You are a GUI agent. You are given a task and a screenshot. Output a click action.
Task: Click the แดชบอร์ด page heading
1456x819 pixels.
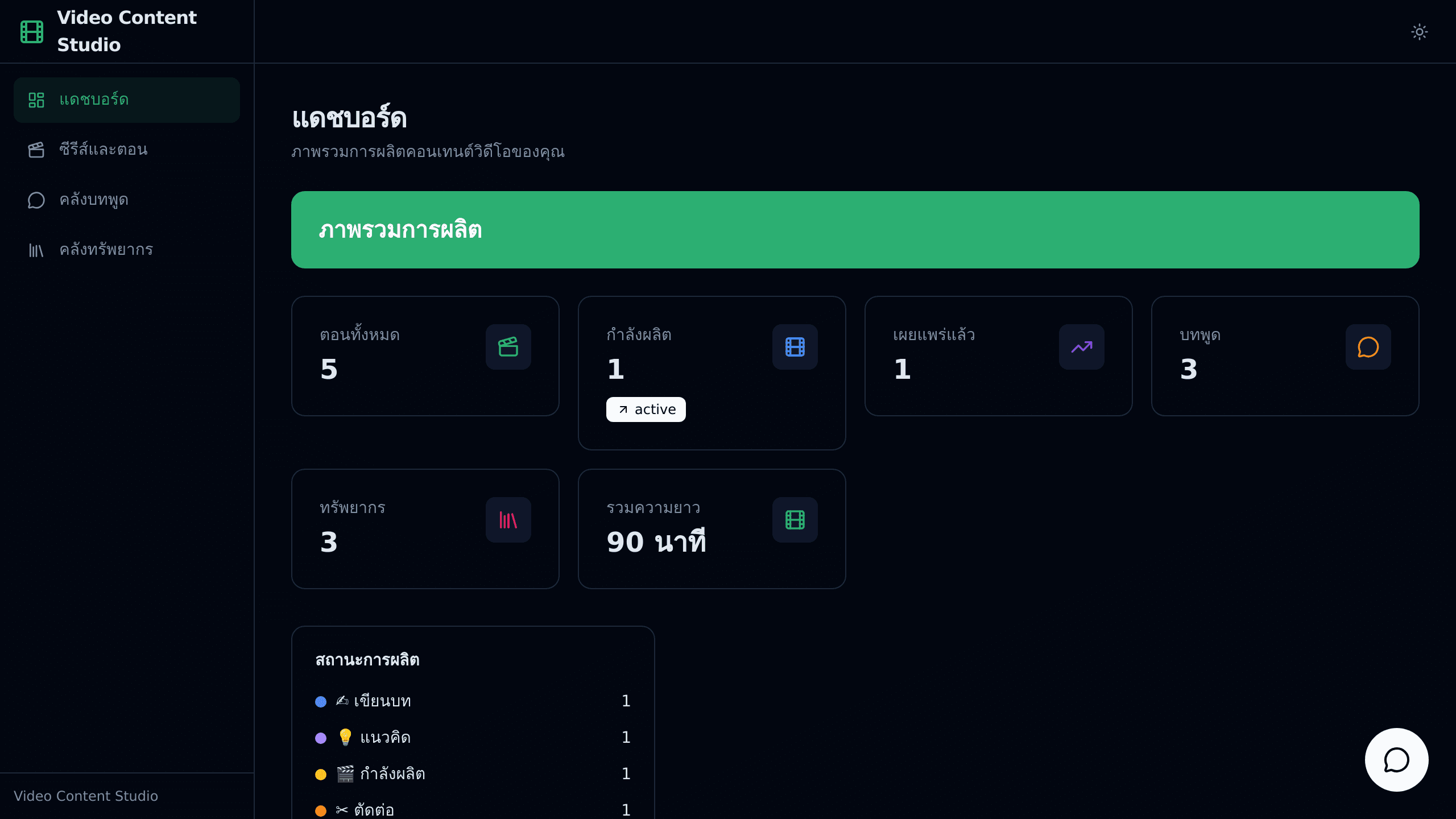(x=349, y=118)
